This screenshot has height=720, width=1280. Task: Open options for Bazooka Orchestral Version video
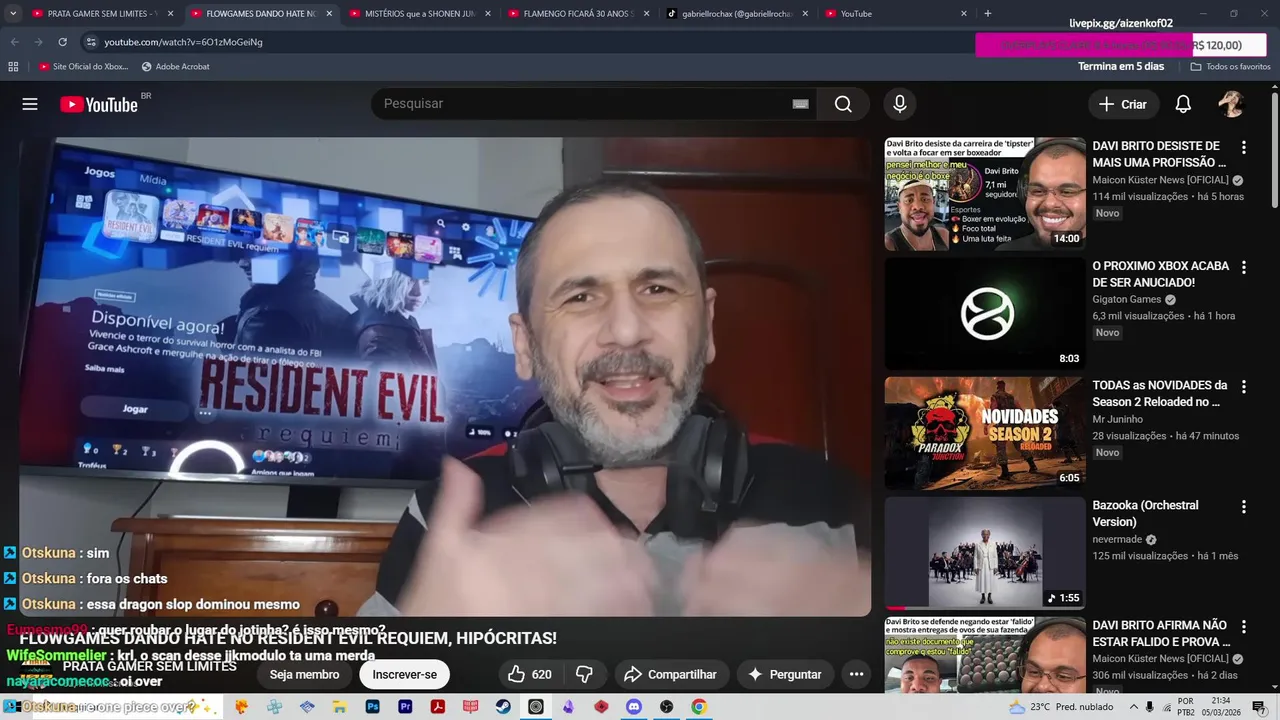pyautogui.click(x=1244, y=506)
